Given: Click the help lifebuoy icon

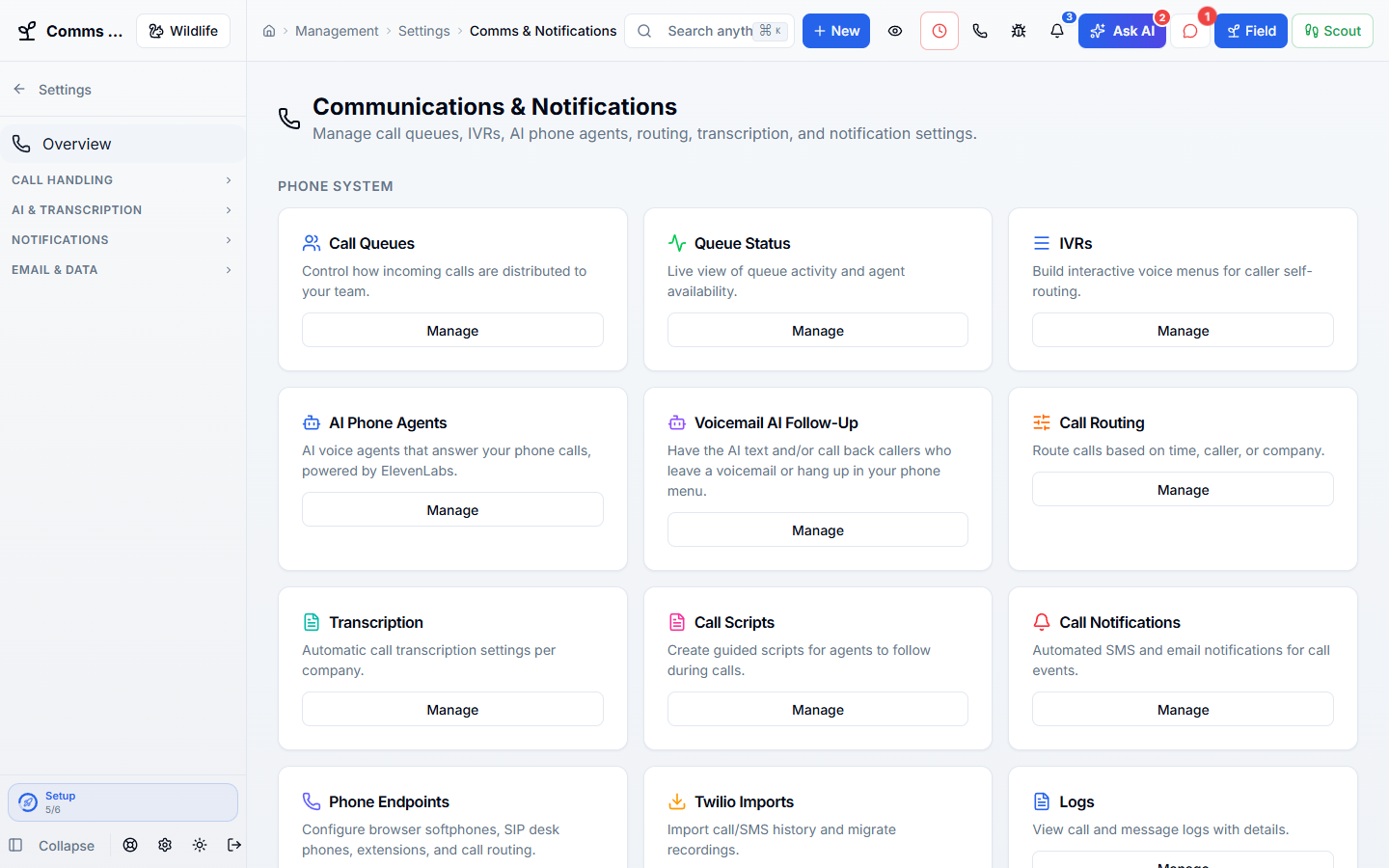Looking at the screenshot, I should pyautogui.click(x=130, y=845).
